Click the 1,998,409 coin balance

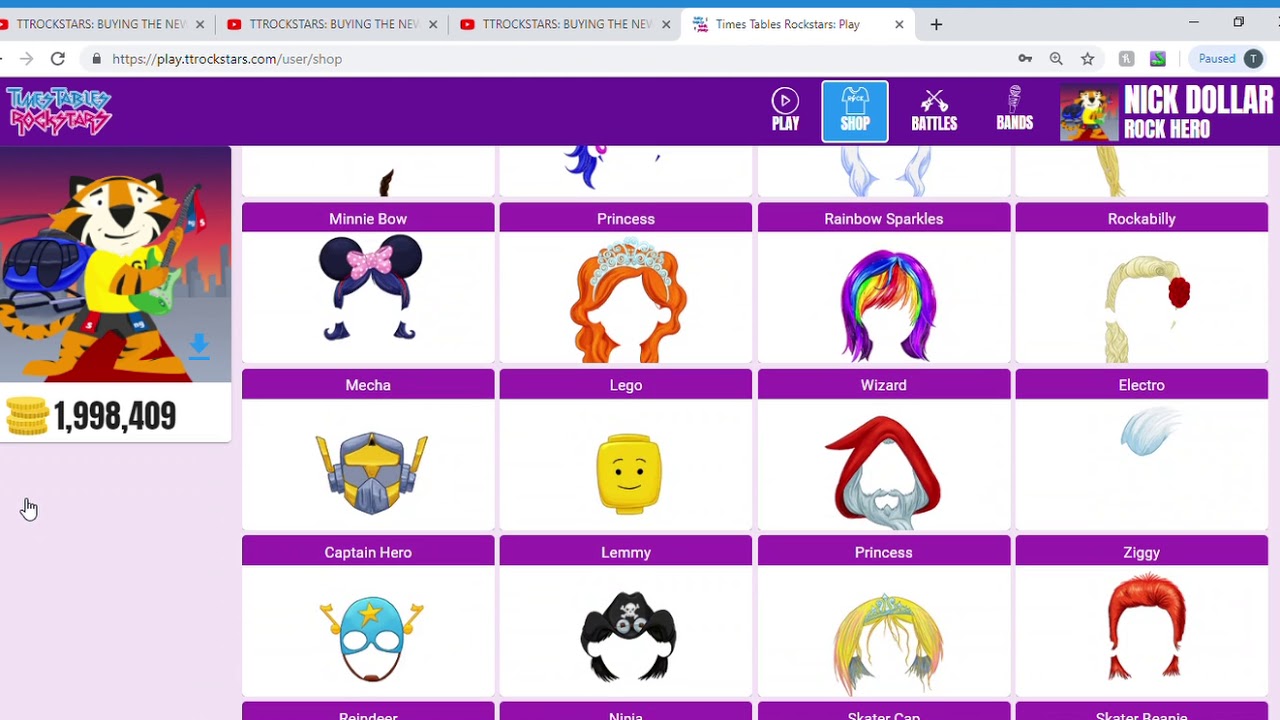pos(115,416)
